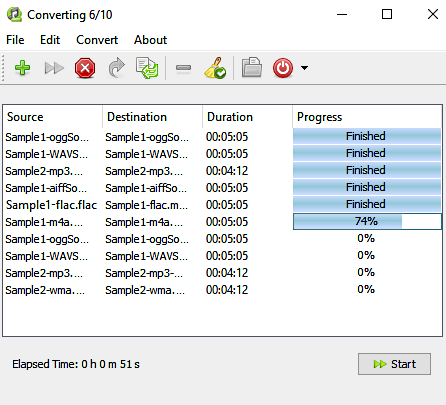Open output folder using the folder icon

pyautogui.click(x=252, y=67)
